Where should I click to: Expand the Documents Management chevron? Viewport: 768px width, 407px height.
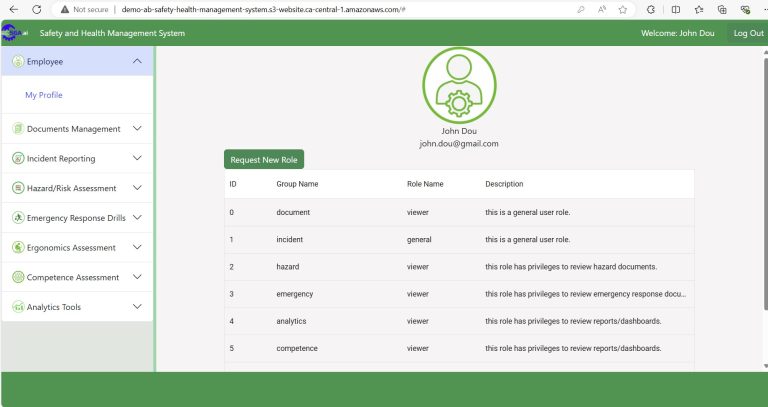[x=137, y=129]
